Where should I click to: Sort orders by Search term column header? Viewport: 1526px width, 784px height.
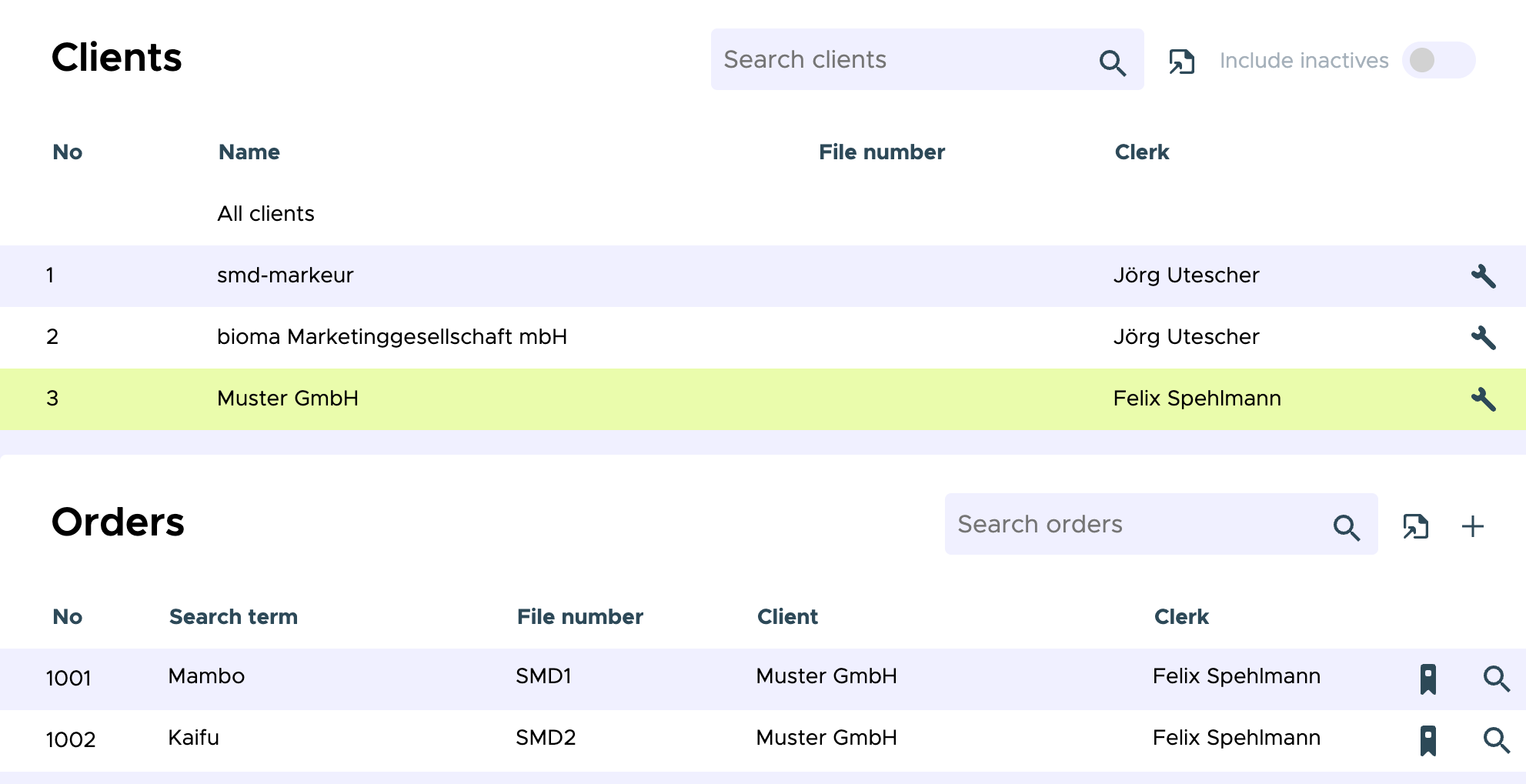[x=233, y=617]
